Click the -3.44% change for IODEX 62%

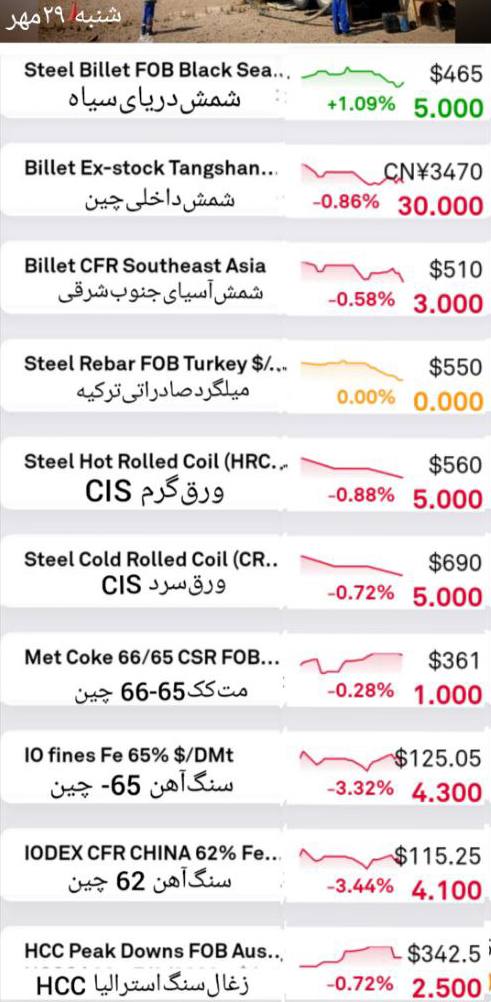pos(361,886)
